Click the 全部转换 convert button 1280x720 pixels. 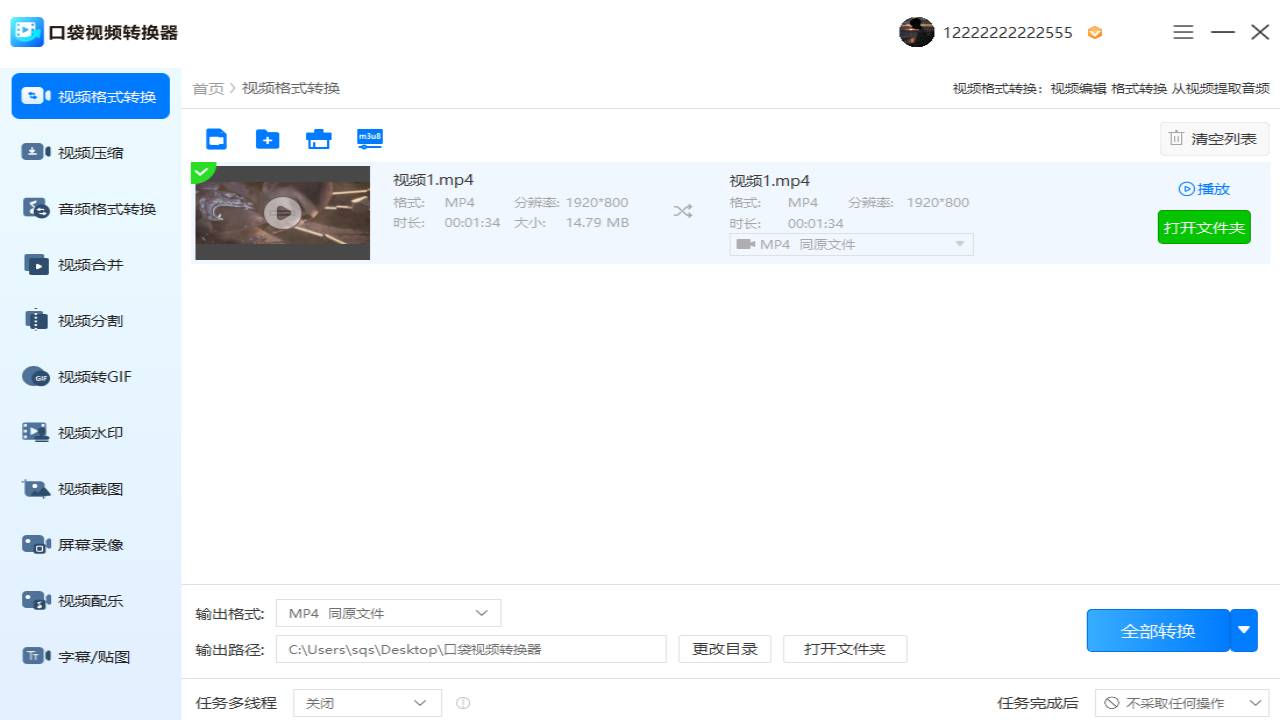[1158, 630]
